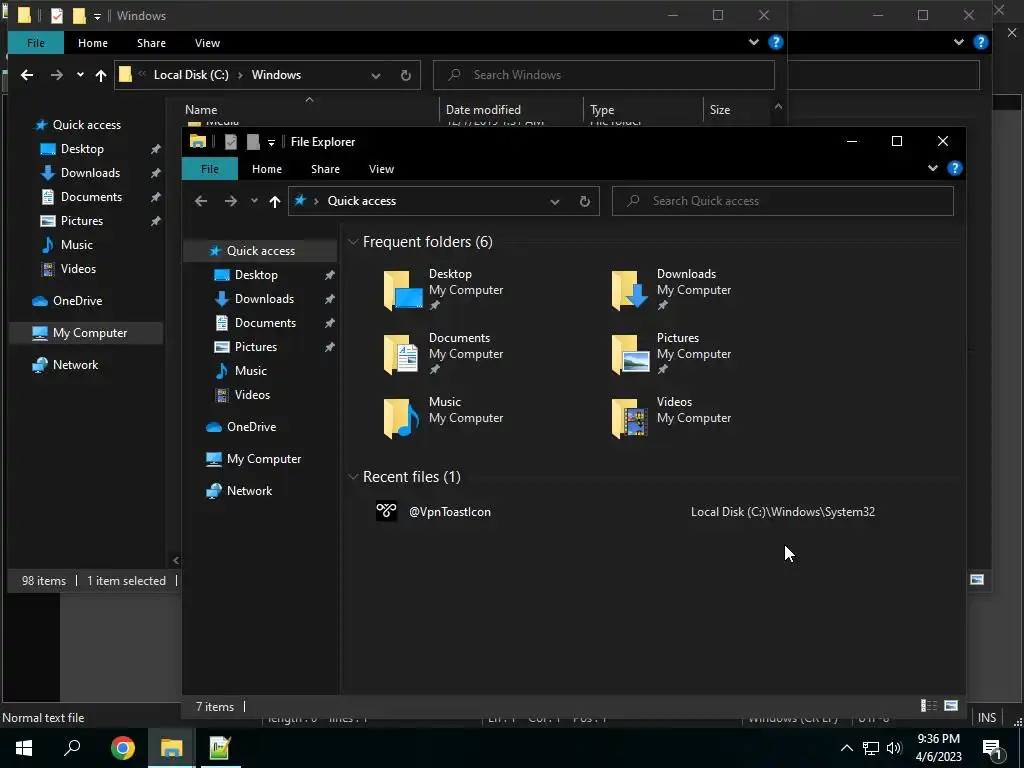The height and width of the screenshot is (768, 1024).
Task: Select Quick access in the File Explorer sidebar
Action: [x=260, y=251]
